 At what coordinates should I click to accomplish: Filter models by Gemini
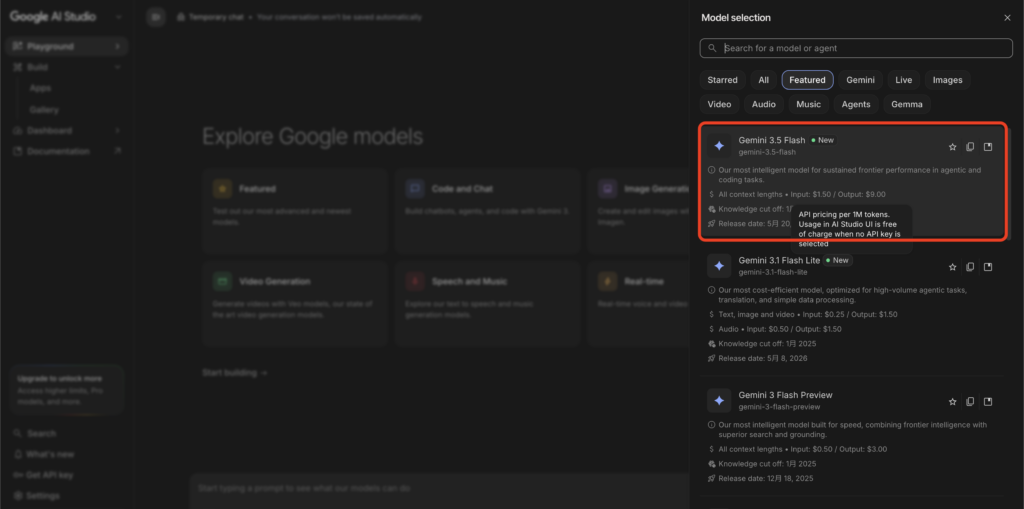861,80
